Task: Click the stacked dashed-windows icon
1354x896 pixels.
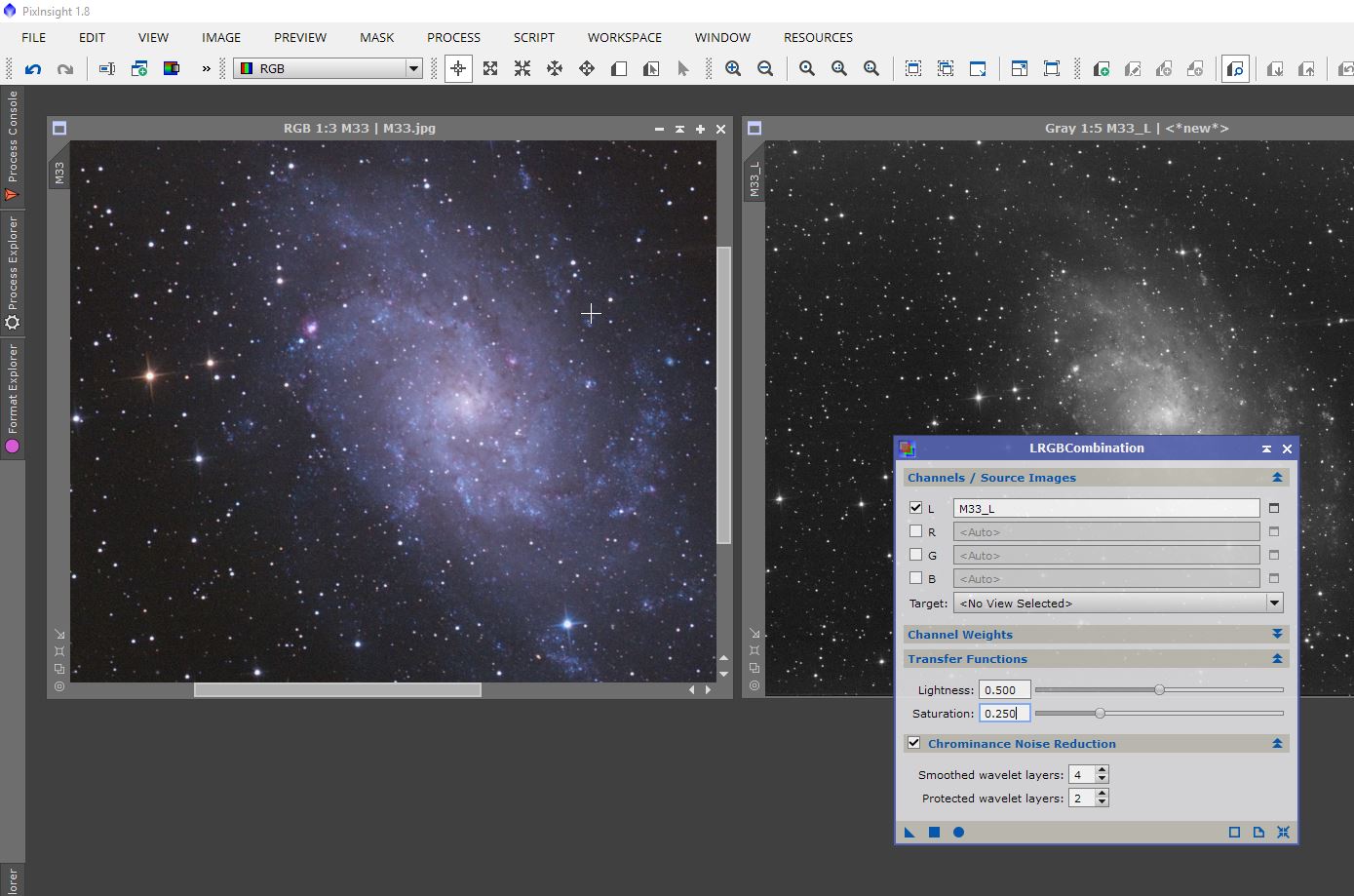Action: click(x=946, y=68)
